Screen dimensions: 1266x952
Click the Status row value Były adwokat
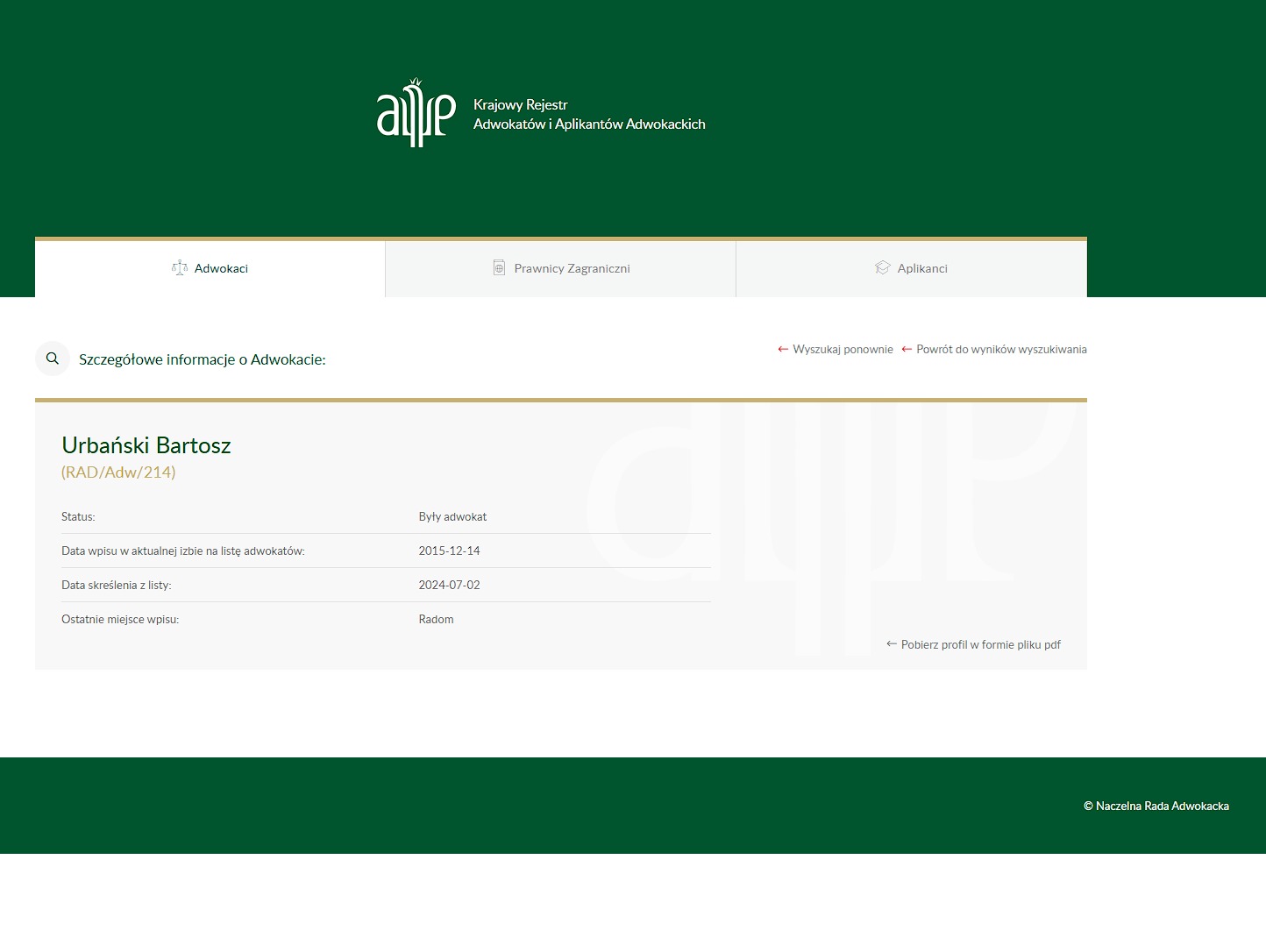coord(452,516)
